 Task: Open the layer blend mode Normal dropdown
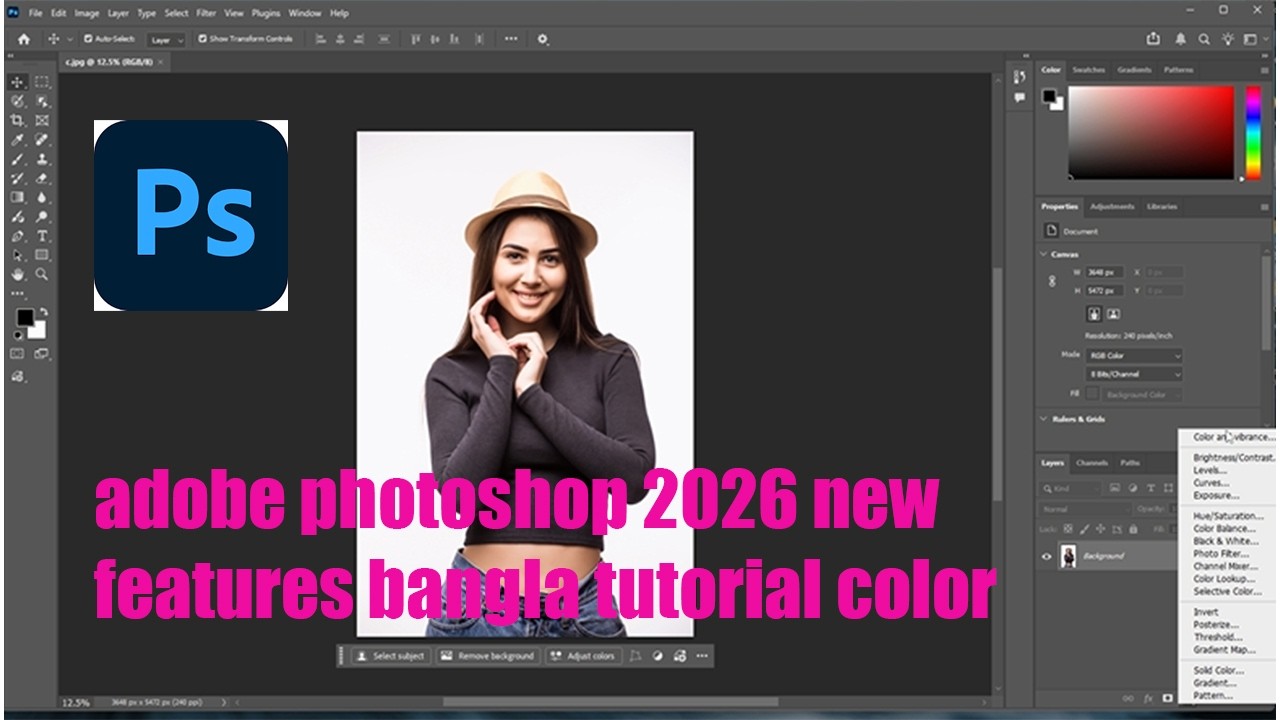[x=1085, y=509]
